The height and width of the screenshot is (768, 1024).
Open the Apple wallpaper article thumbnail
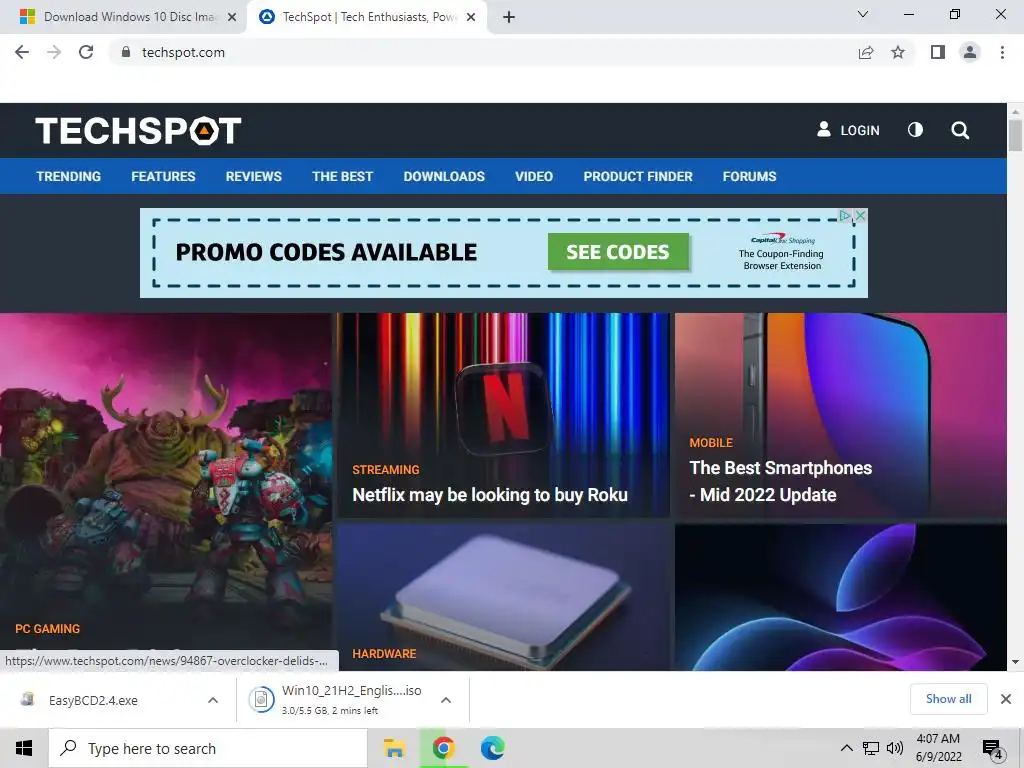pos(840,596)
